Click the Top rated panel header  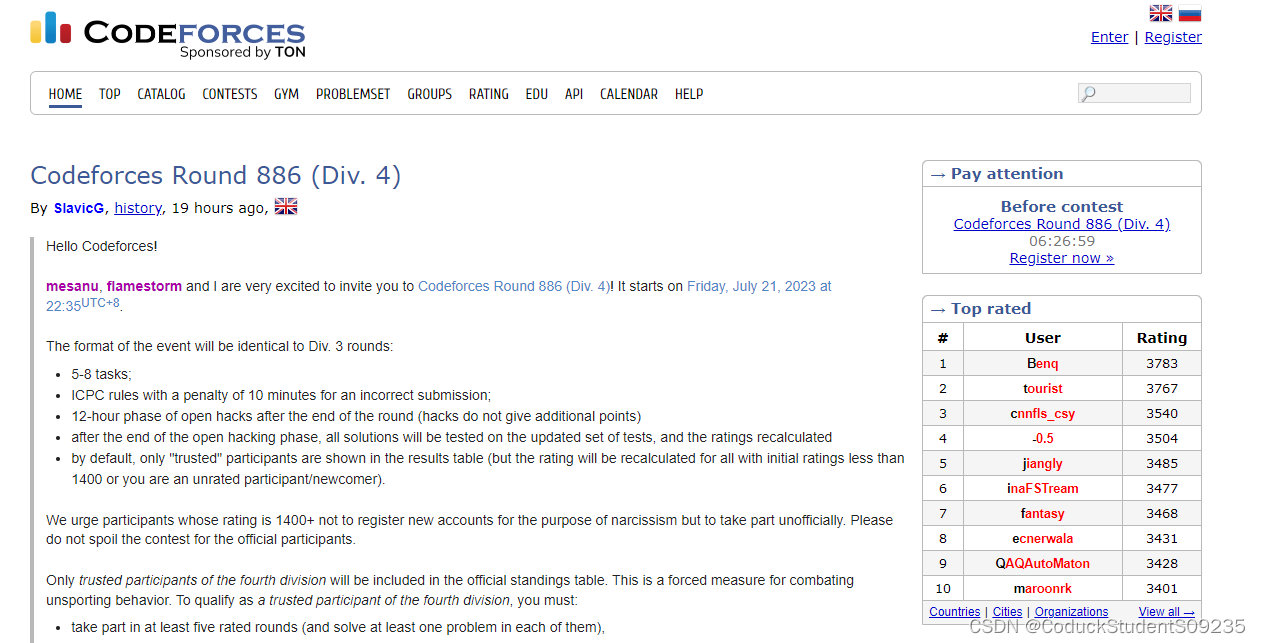(1062, 309)
